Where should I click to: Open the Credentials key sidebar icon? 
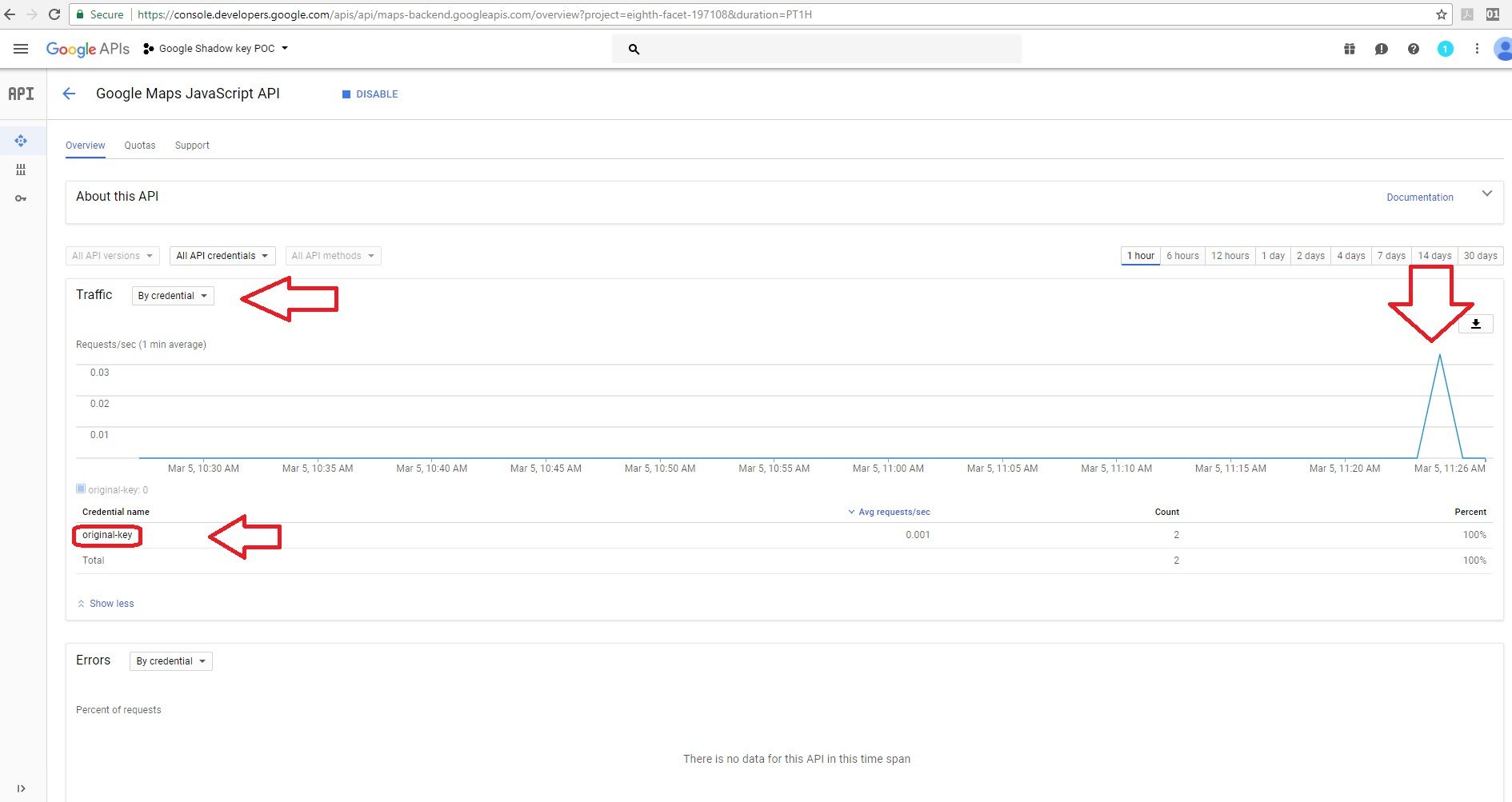pos(21,198)
